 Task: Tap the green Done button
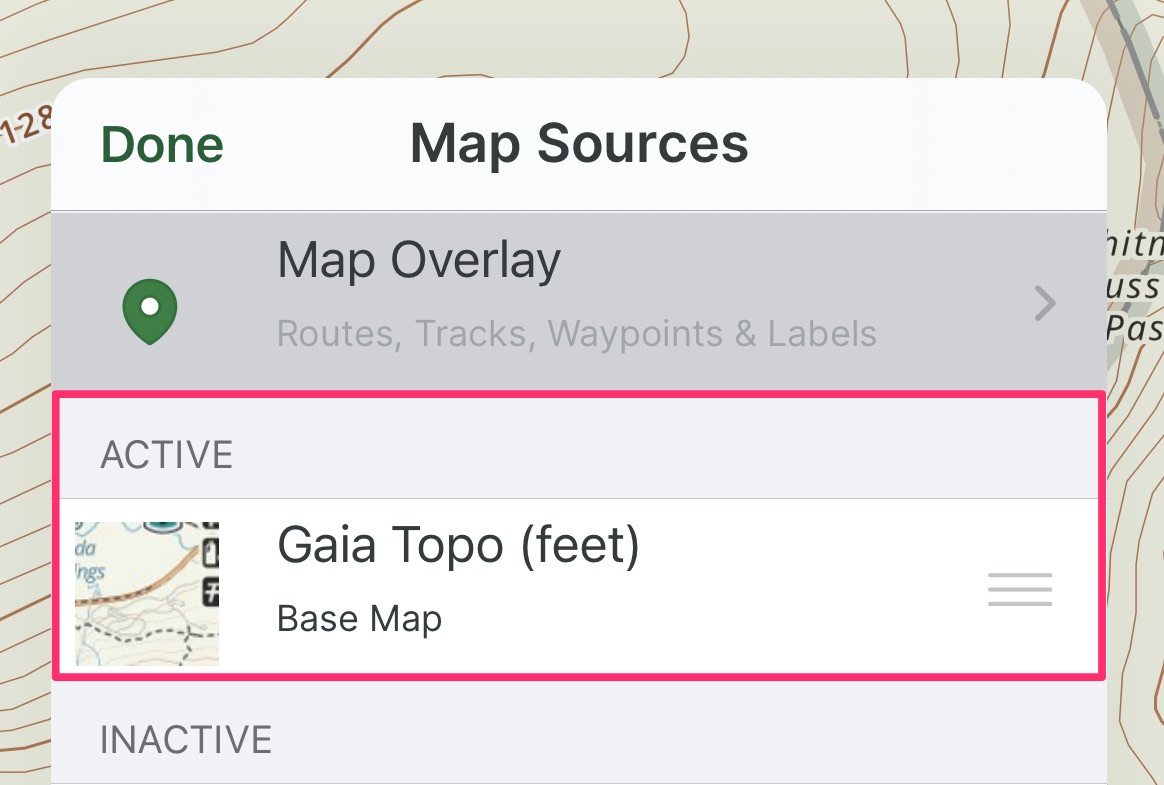click(x=162, y=144)
